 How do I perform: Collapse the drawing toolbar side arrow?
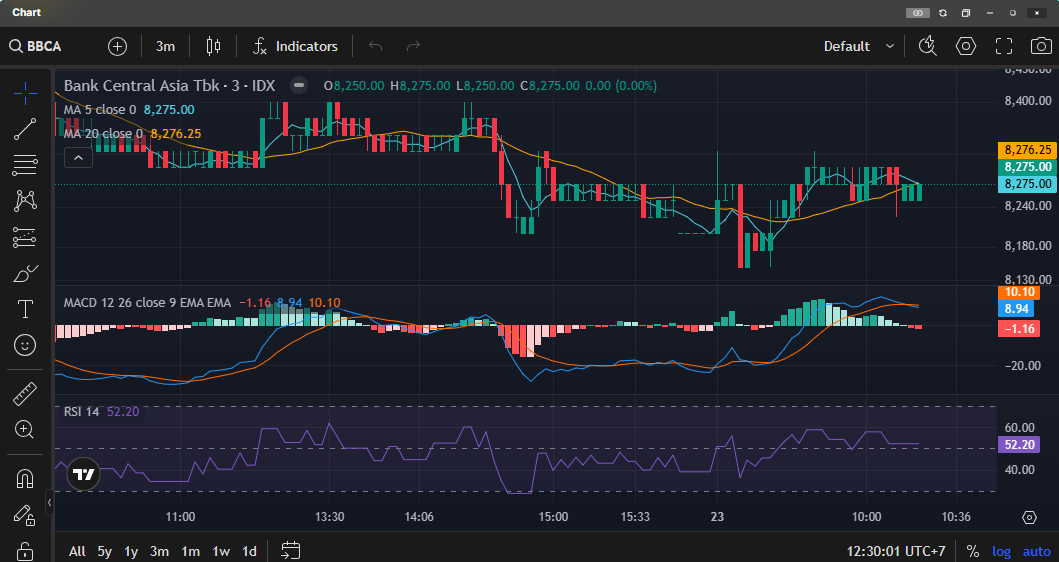[x=49, y=503]
